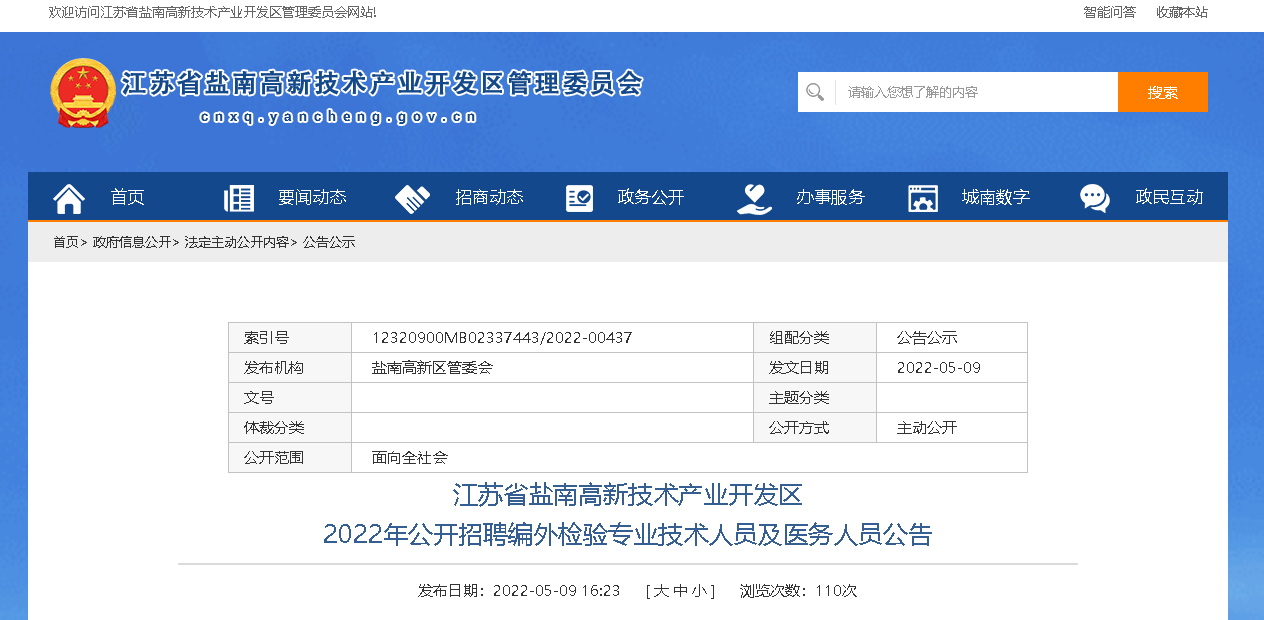Click the 公开方式 label cell
The image size is (1264, 620).
(815, 428)
